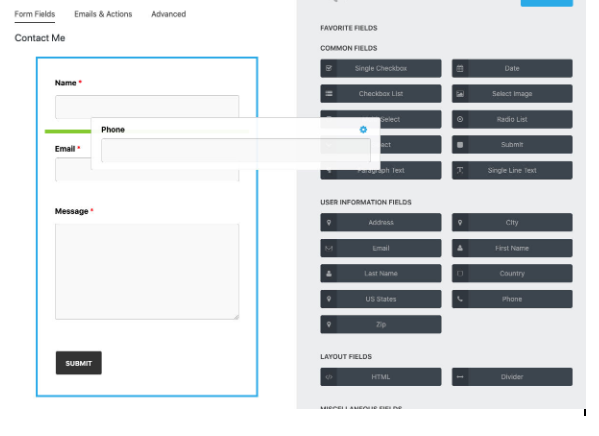
Task: Click inside the Message text area
Action: 147,272
